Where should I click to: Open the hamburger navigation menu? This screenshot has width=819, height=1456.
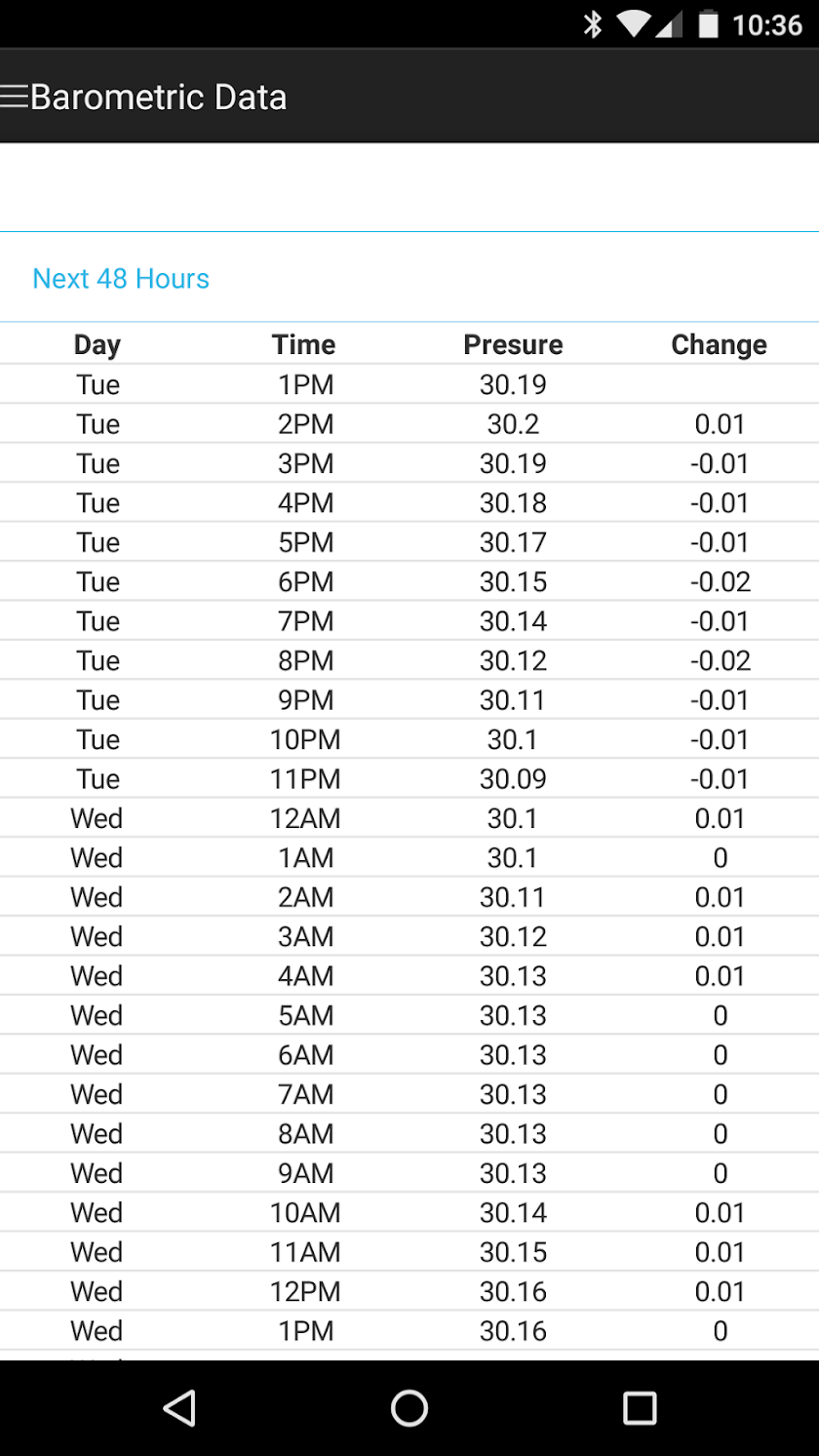coord(15,97)
